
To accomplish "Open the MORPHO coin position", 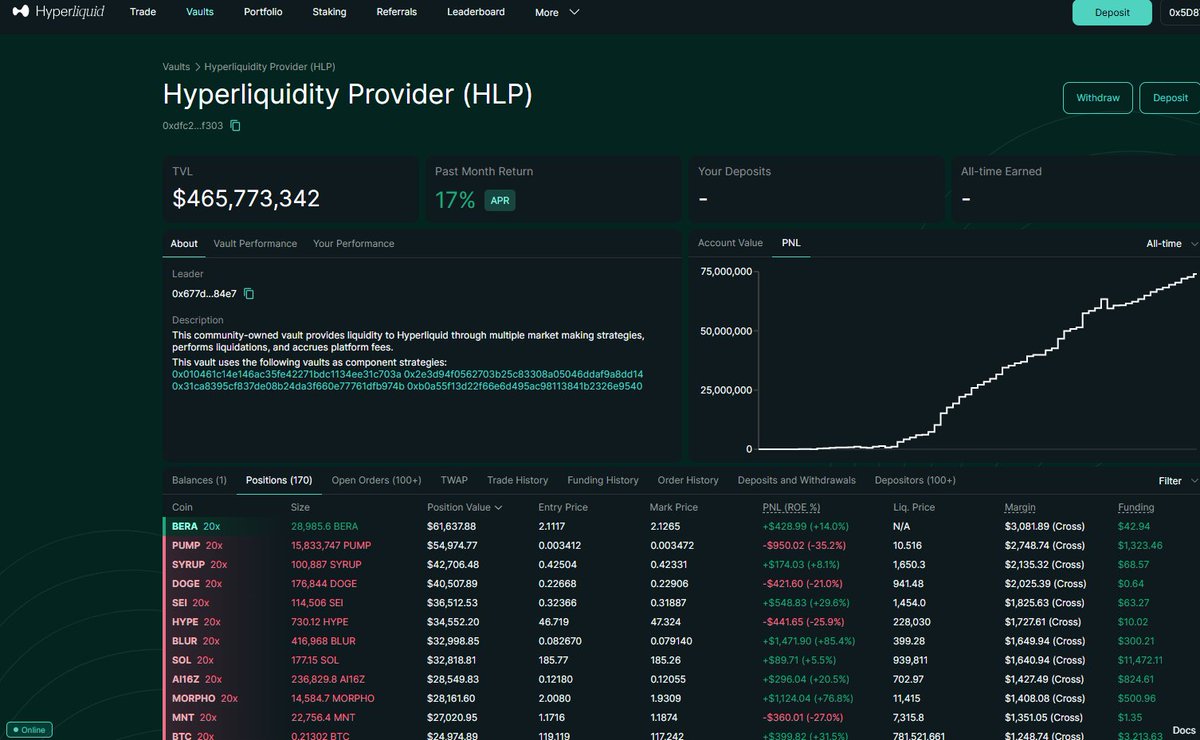I will click(193, 698).
